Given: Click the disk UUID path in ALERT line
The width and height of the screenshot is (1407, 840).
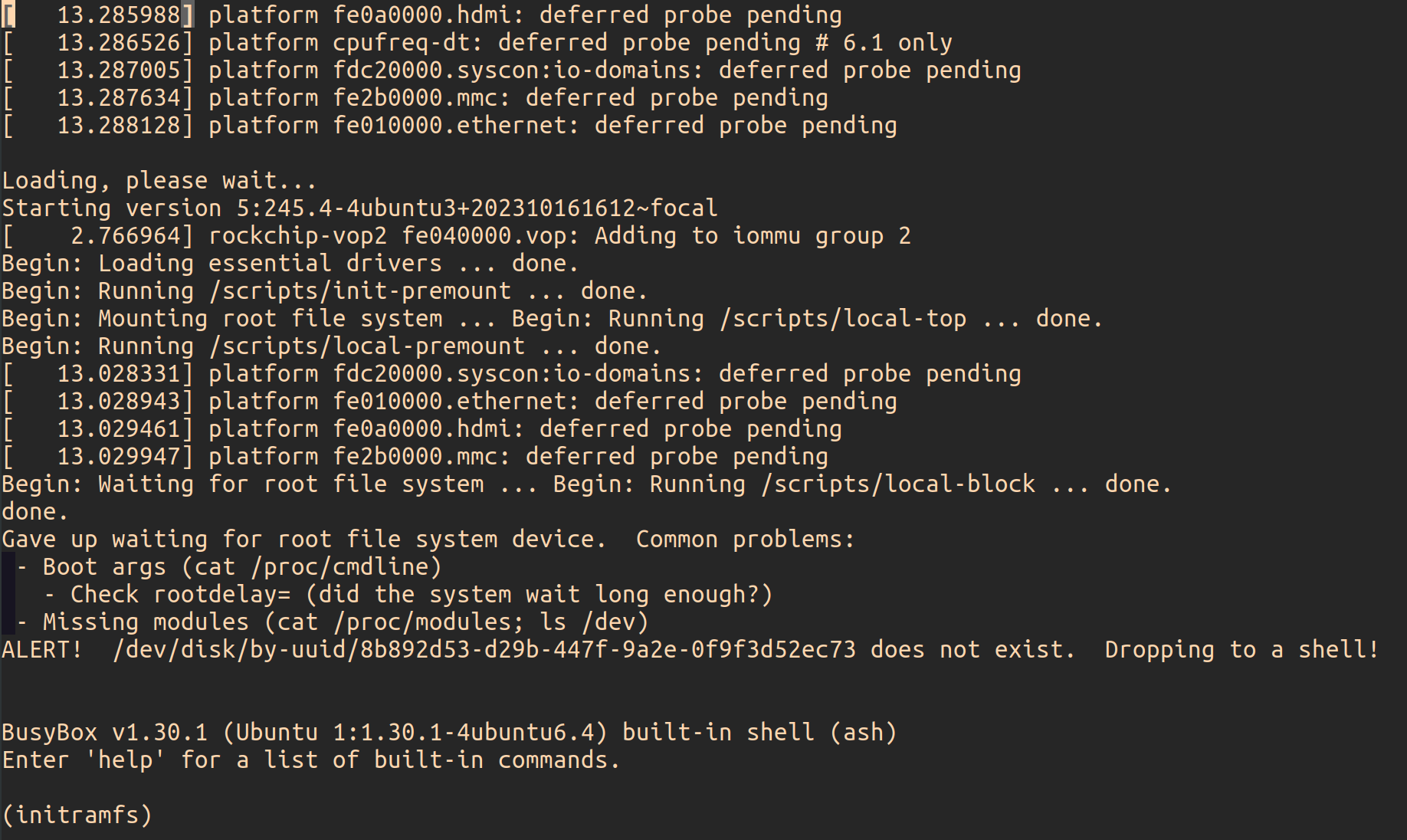Looking at the screenshot, I should click(x=484, y=650).
